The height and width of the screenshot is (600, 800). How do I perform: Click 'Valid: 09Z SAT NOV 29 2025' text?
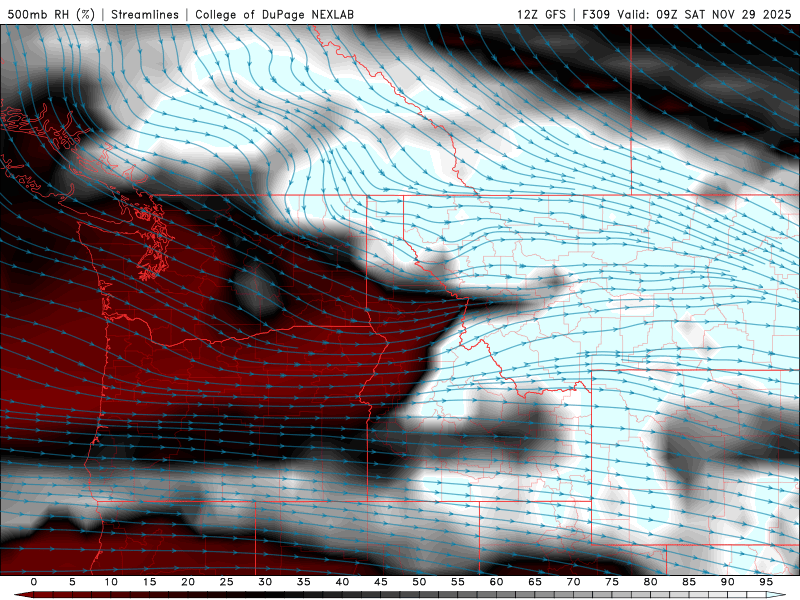[704, 14]
